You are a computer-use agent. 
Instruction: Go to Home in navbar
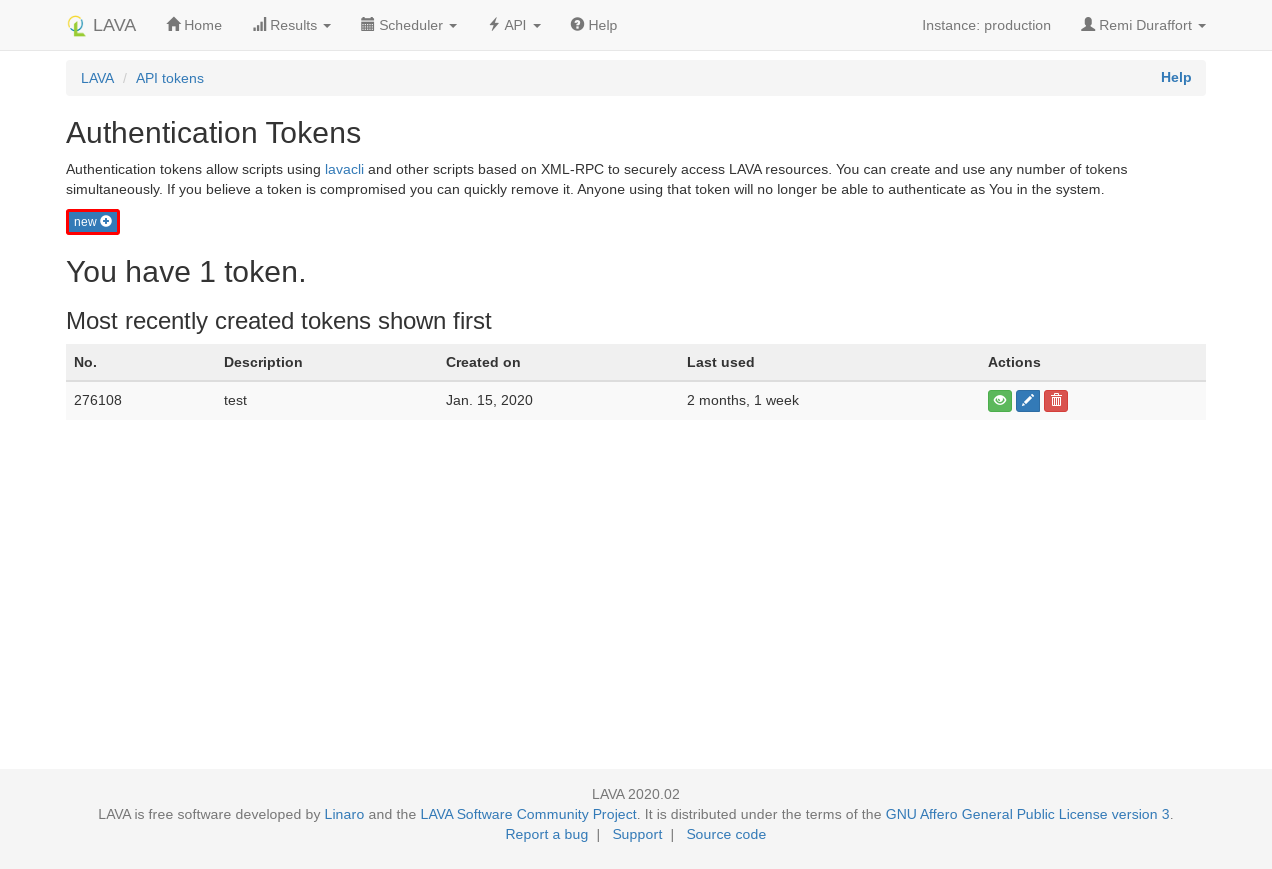pos(194,25)
